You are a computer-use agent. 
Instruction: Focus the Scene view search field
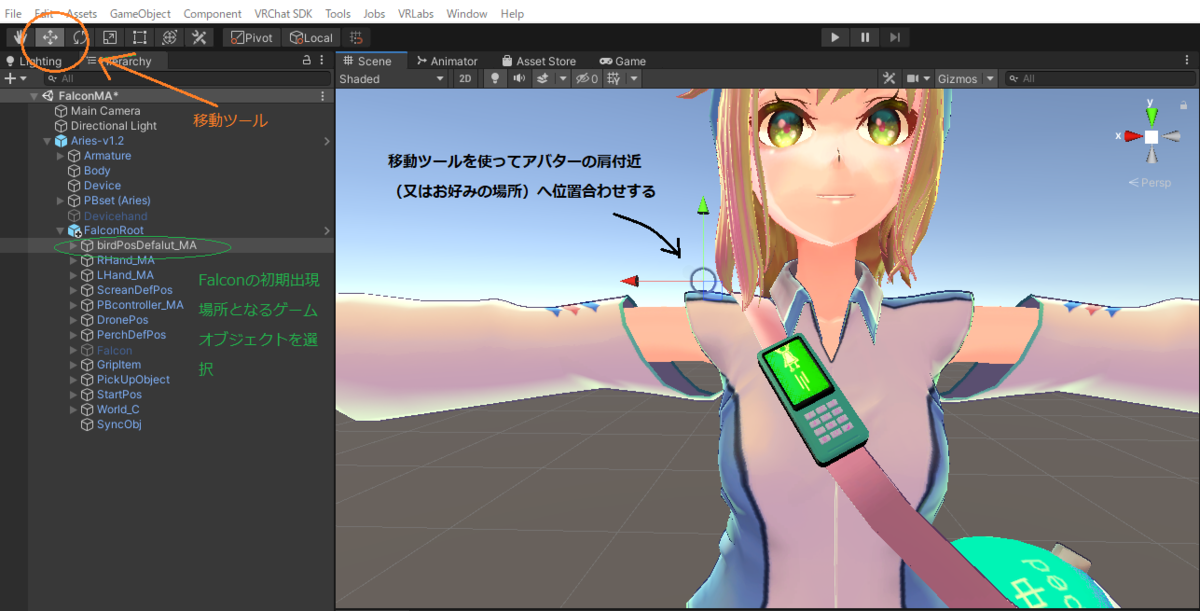1100,78
